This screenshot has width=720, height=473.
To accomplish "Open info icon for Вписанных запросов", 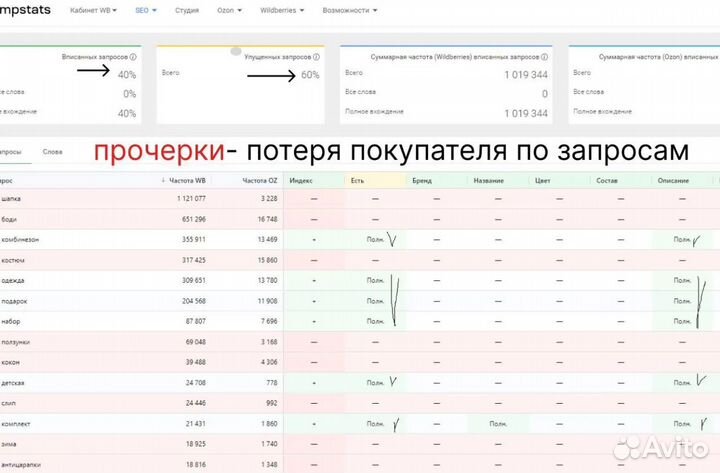I will pos(133,57).
